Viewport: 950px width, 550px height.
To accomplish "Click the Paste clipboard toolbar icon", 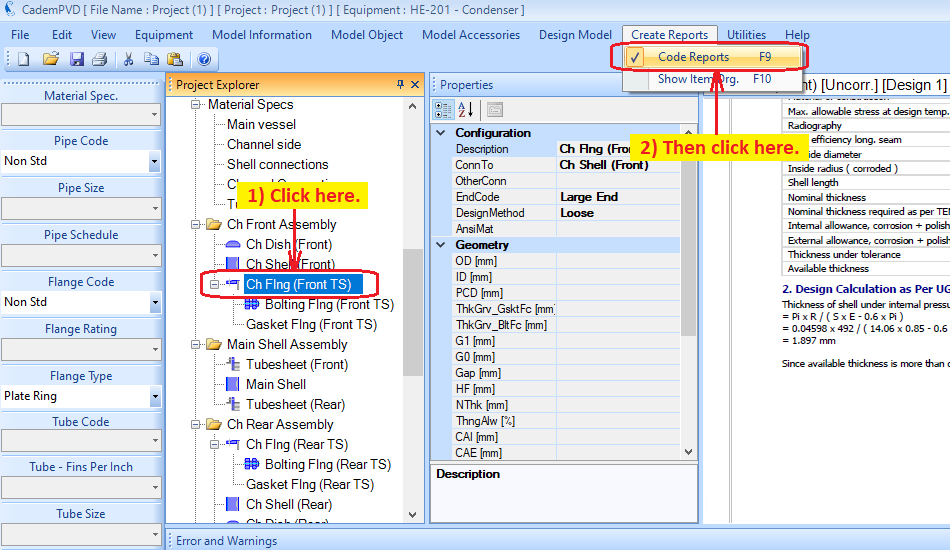I will [175, 59].
